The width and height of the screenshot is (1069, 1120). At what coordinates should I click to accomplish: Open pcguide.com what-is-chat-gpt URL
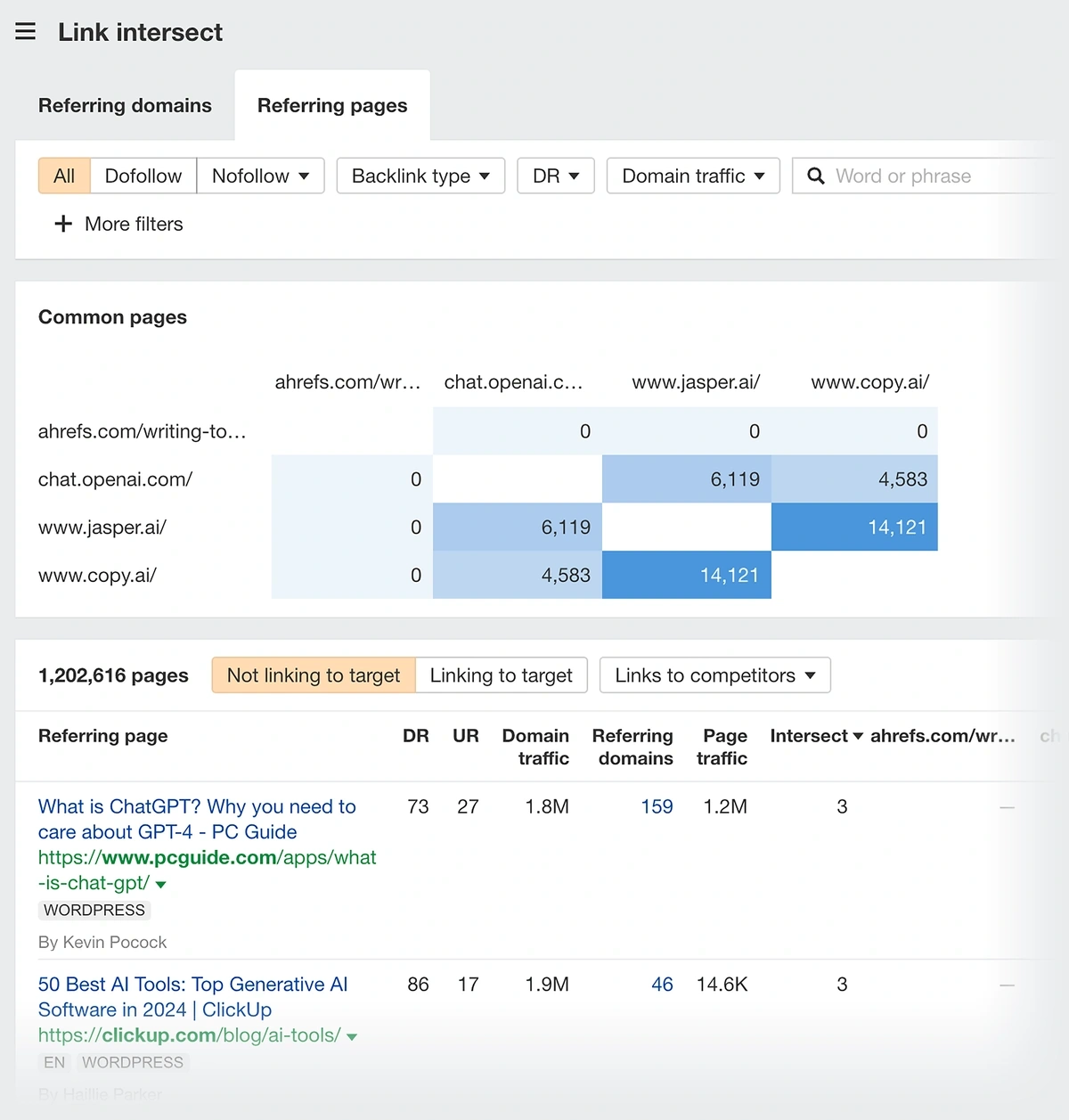[x=207, y=870]
